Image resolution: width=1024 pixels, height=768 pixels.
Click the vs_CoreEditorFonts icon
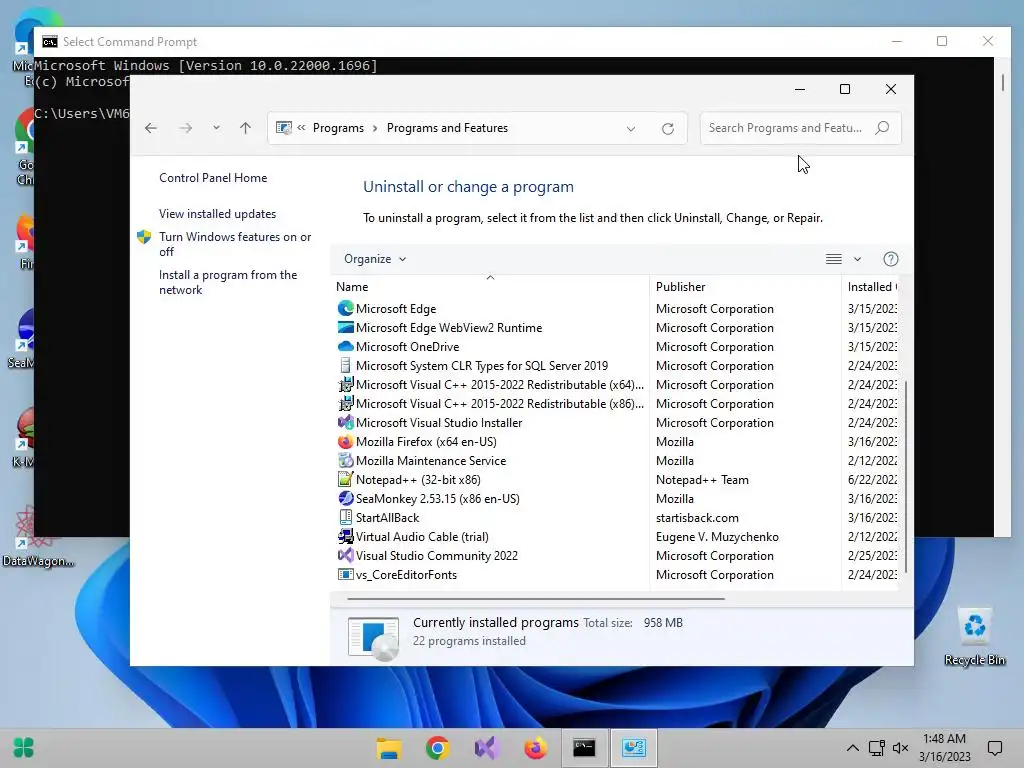click(x=345, y=574)
